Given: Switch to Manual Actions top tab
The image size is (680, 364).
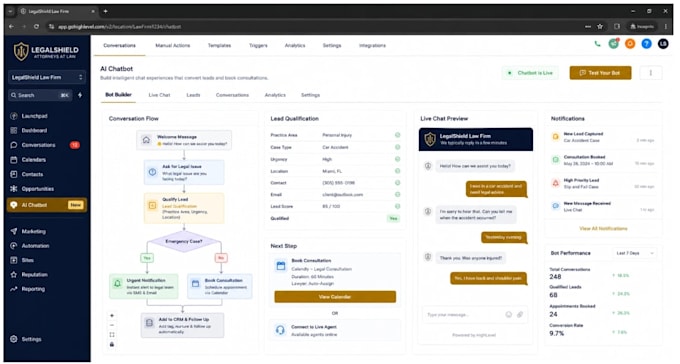Looking at the screenshot, I should pyautogui.click(x=173, y=46).
